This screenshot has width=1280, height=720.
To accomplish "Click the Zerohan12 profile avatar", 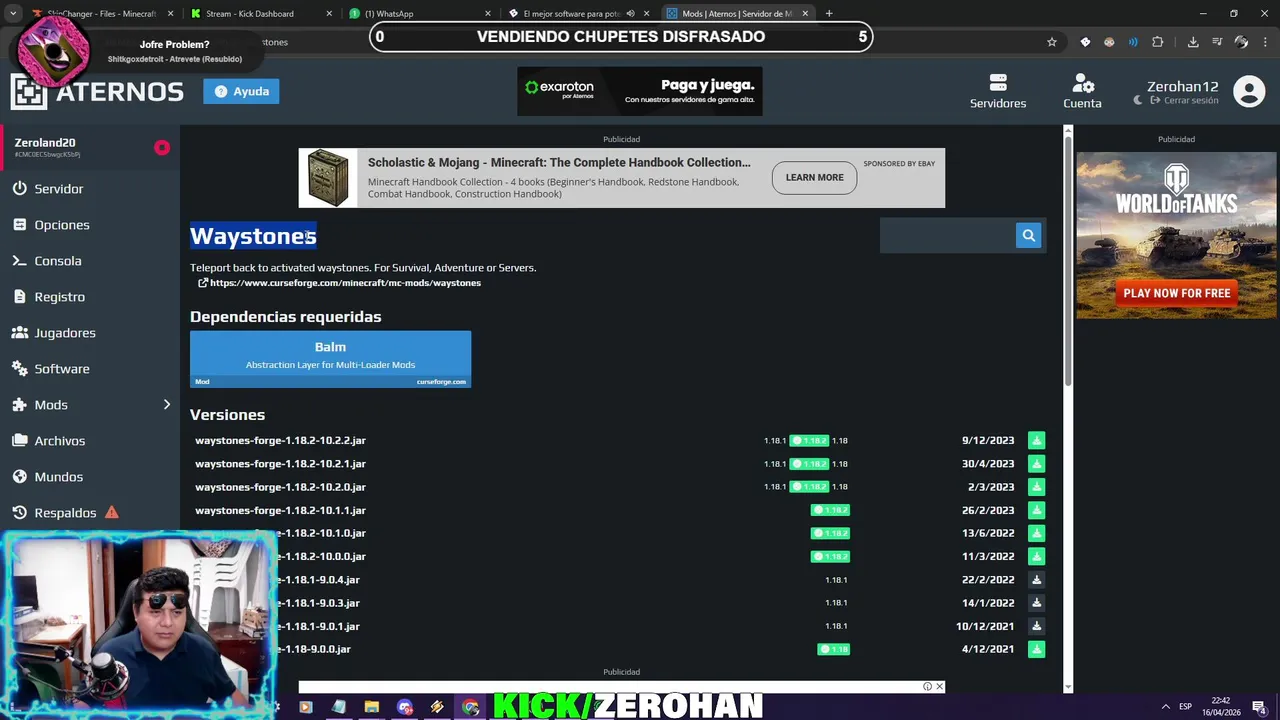I will coord(1249,91).
